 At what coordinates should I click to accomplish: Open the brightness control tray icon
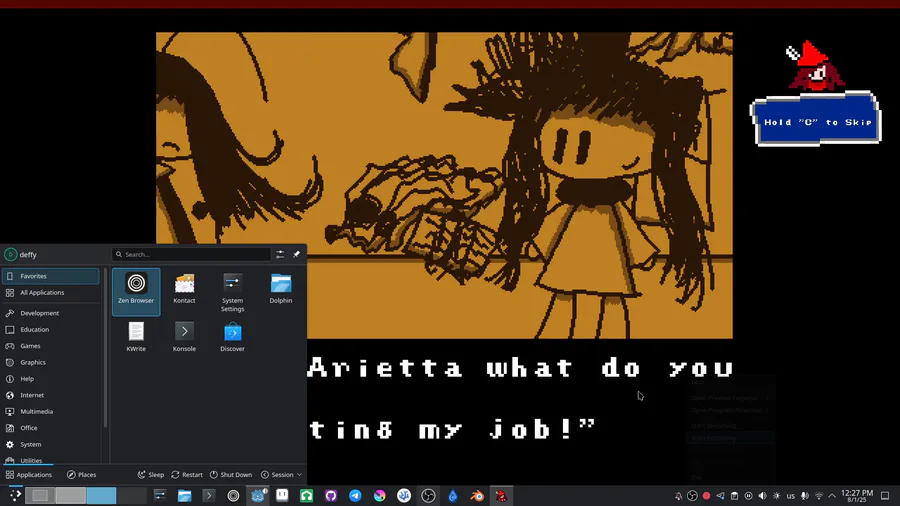777,496
